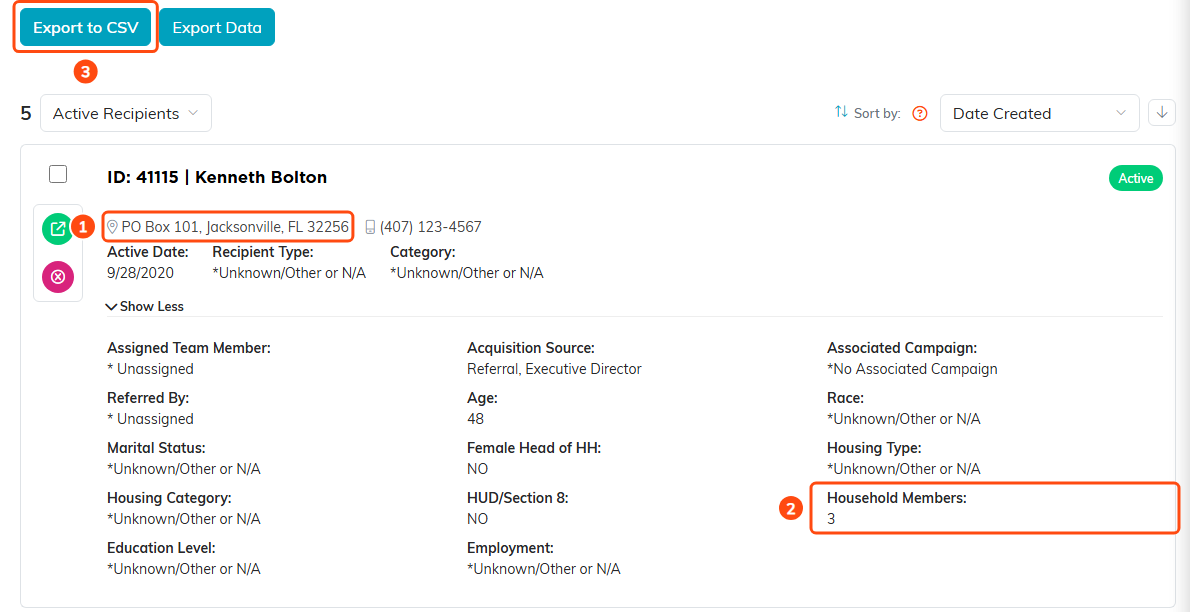
Task: Click the pink deactivate recipient icon
Action: click(58, 277)
